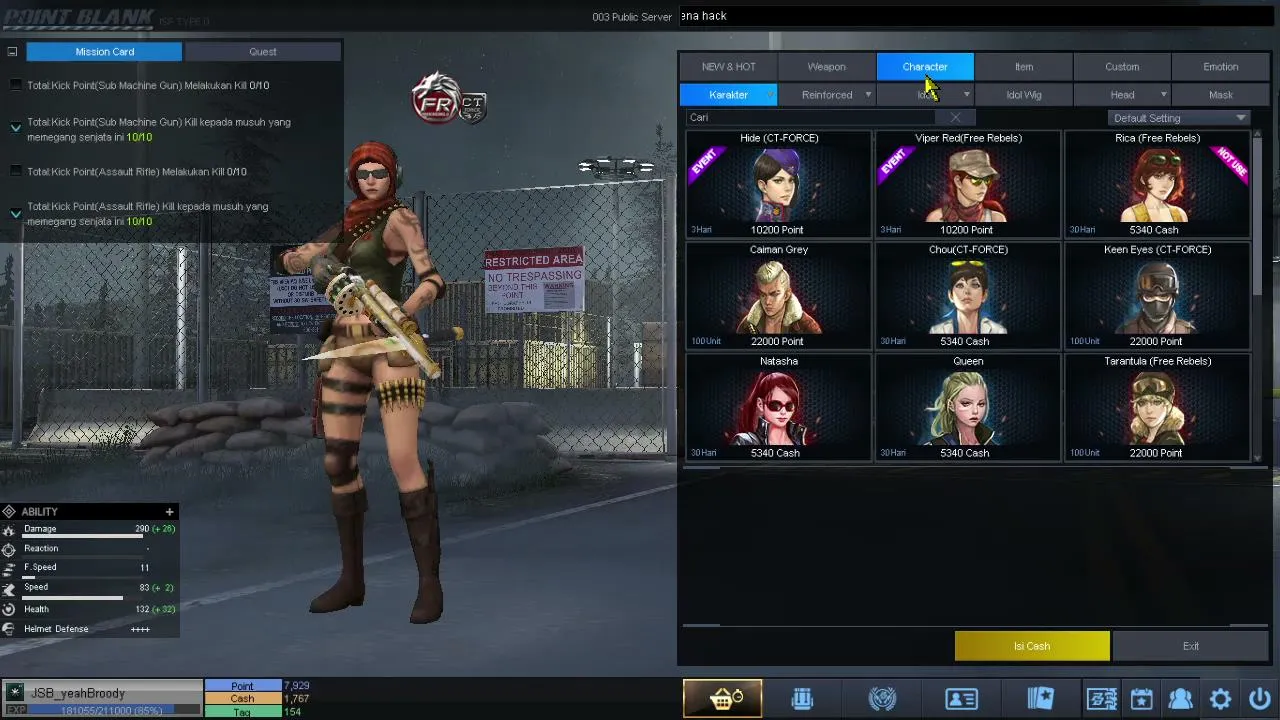Toggle checked Sub Machine Gun Kill kepada musuh mission
The height and width of the screenshot is (720, 1280).
(x=15, y=127)
